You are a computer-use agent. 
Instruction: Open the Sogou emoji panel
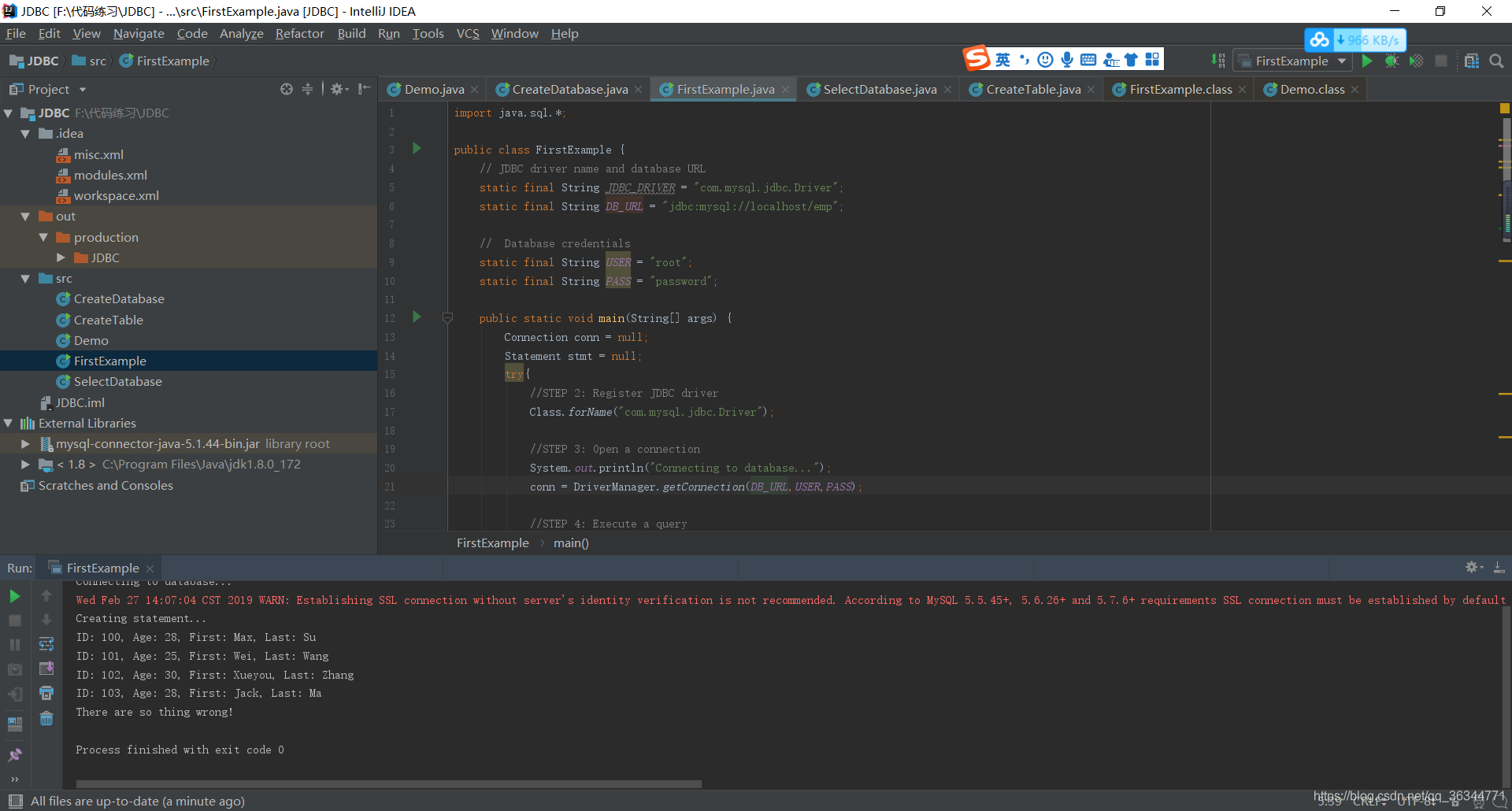pyautogui.click(x=1045, y=60)
